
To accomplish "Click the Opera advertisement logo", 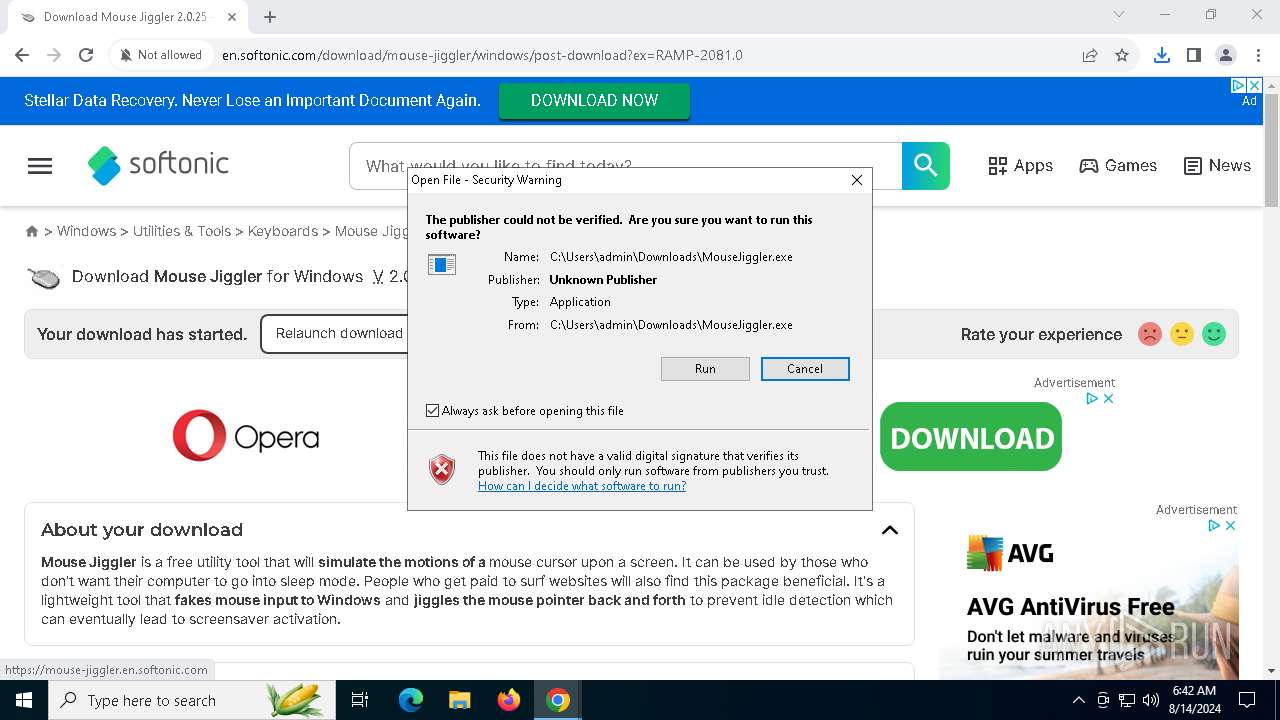I will click(246, 436).
